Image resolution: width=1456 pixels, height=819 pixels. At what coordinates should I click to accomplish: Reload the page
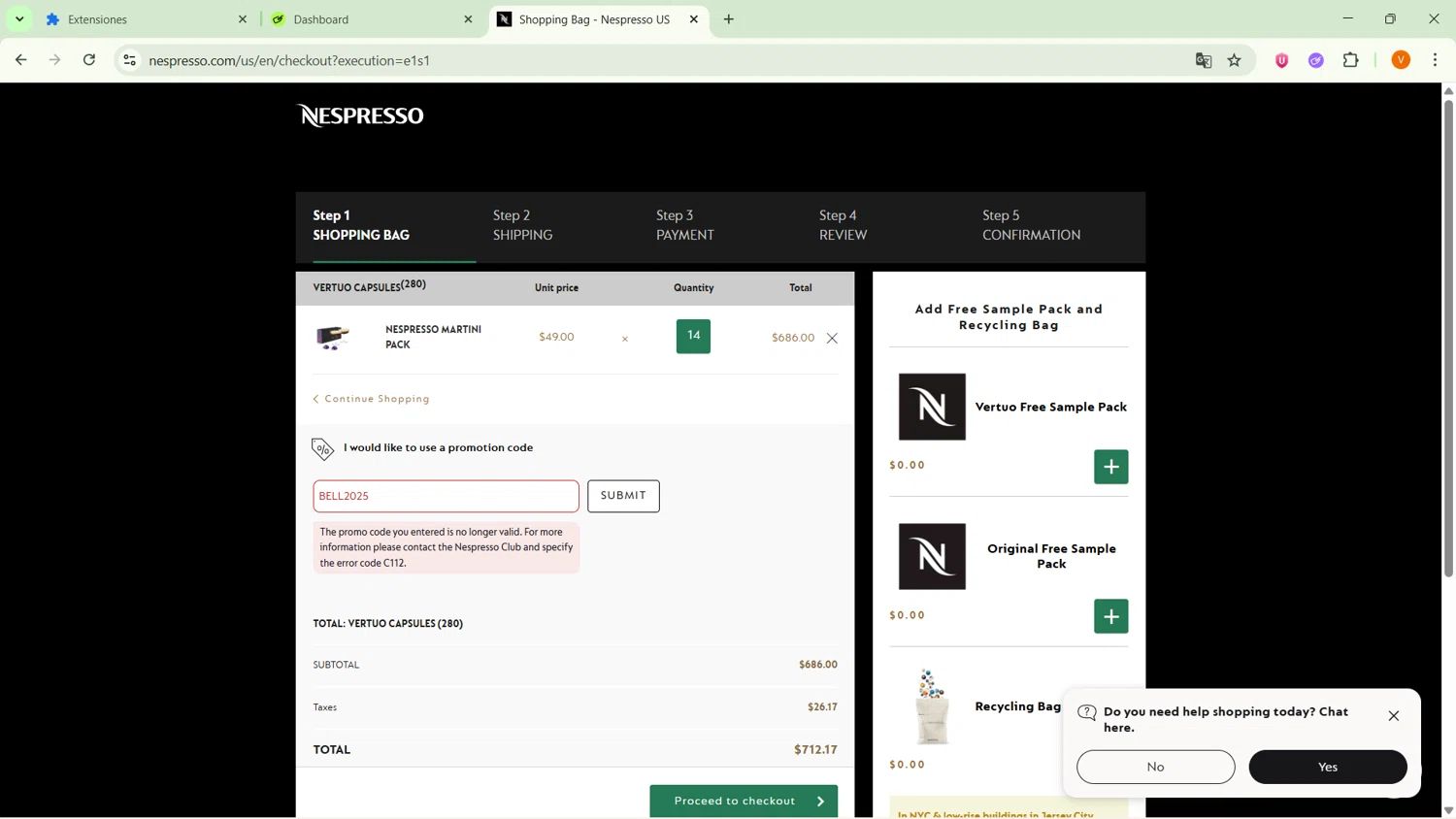click(89, 60)
